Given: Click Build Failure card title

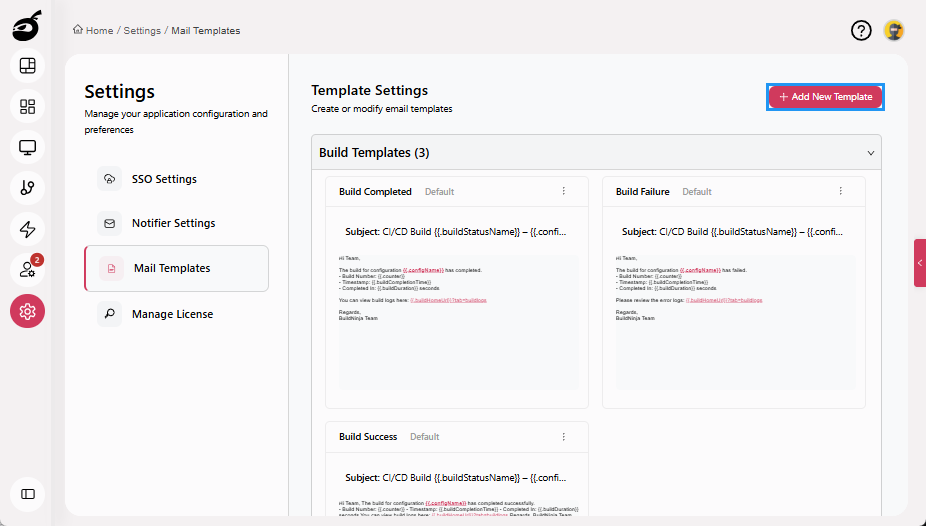Looking at the screenshot, I should pos(643,192).
